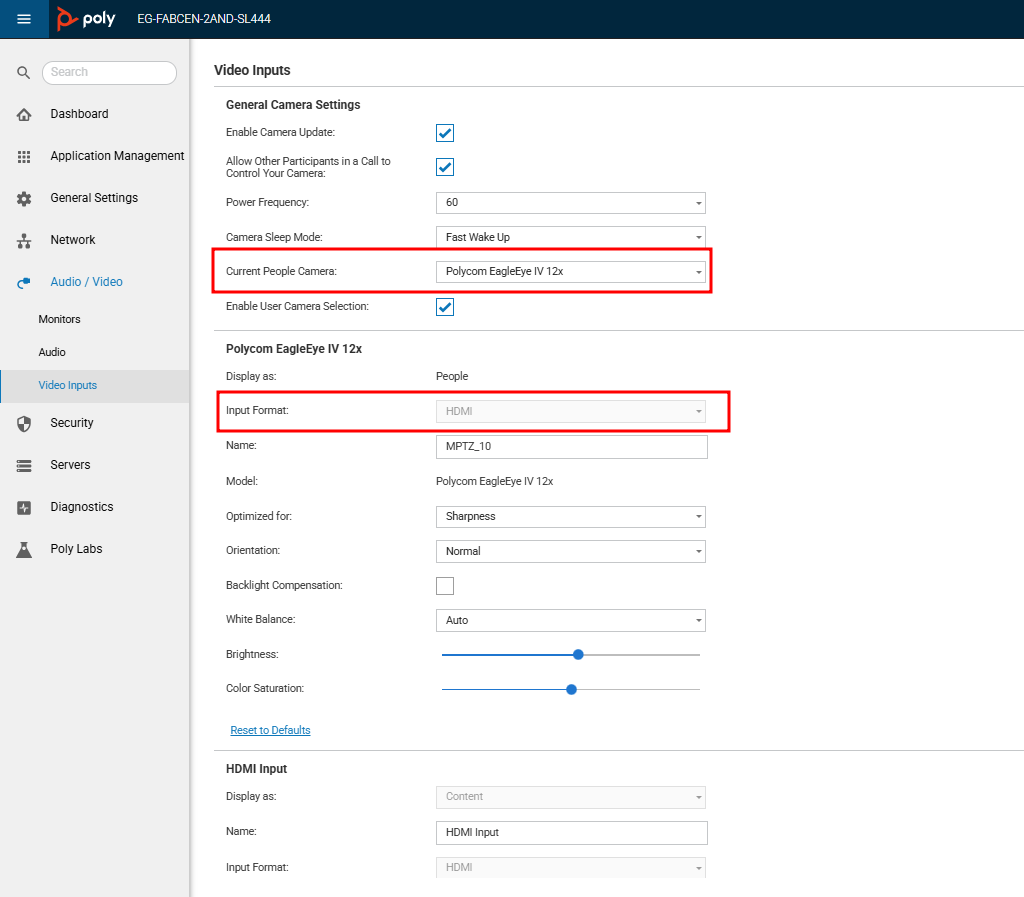Open the Power Frequency dropdown
Screen dimensions: 1024x897
(570, 202)
